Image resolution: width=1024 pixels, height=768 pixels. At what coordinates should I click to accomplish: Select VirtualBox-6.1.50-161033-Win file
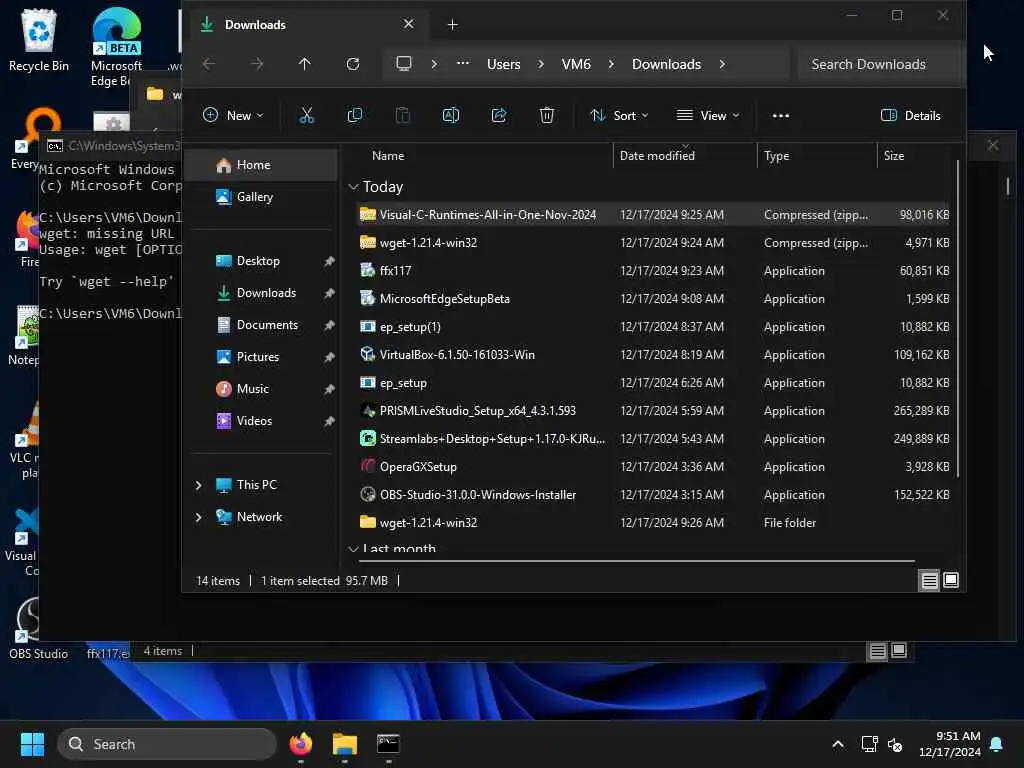[653, 355]
